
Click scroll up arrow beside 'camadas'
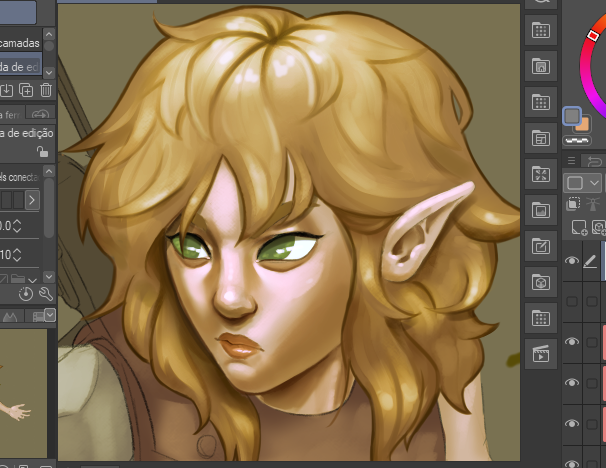[x=49, y=34]
